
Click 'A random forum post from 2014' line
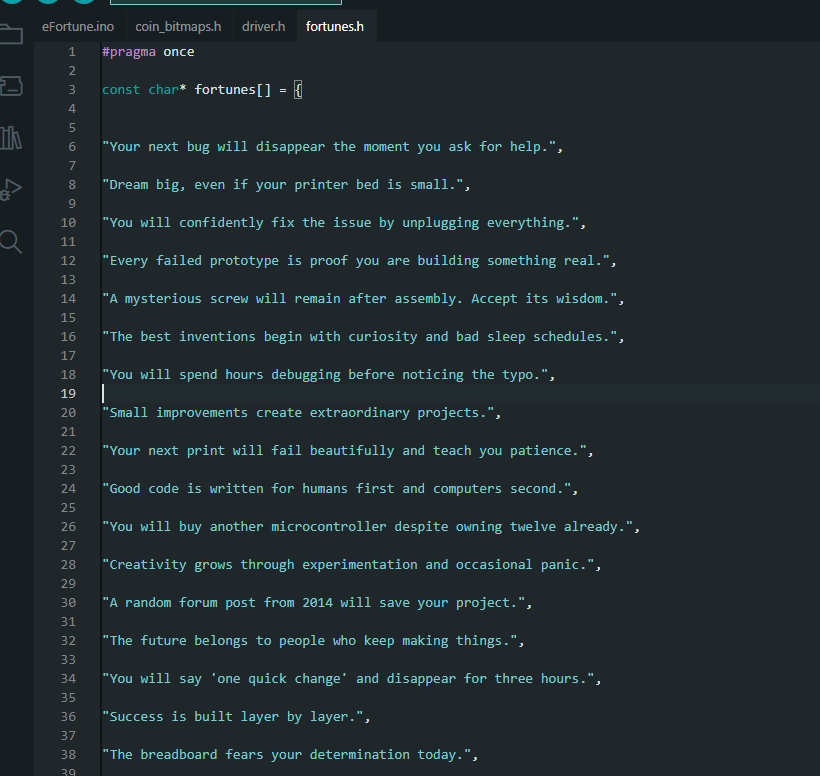tap(317, 603)
